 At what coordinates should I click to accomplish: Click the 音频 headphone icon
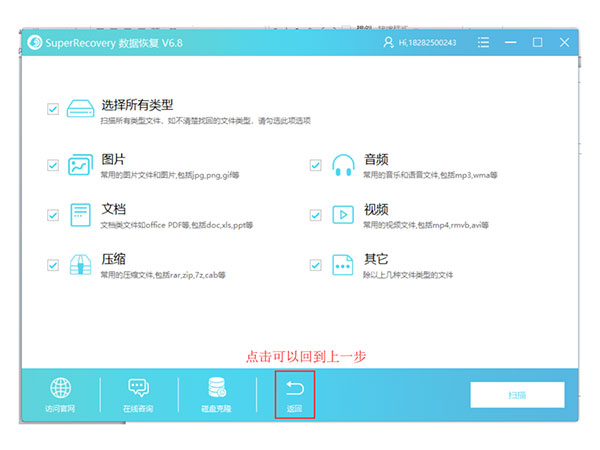pos(343,165)
